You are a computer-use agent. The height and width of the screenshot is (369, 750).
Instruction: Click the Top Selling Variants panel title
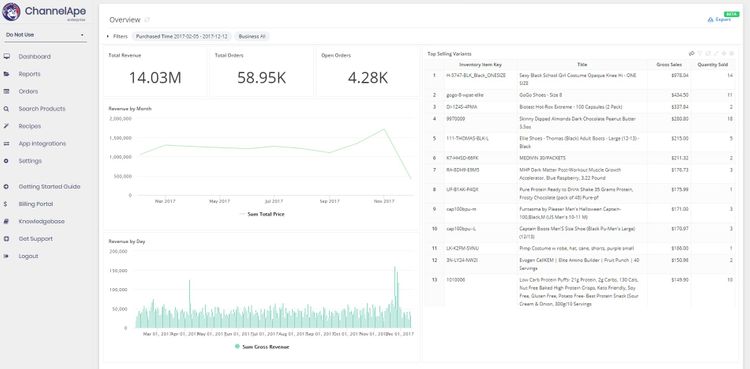pos(450,54)
